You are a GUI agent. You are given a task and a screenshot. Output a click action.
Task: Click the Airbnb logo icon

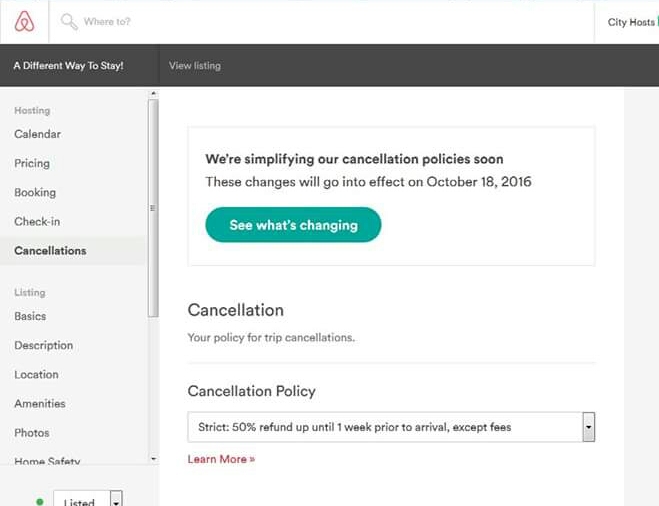point(24,22)
